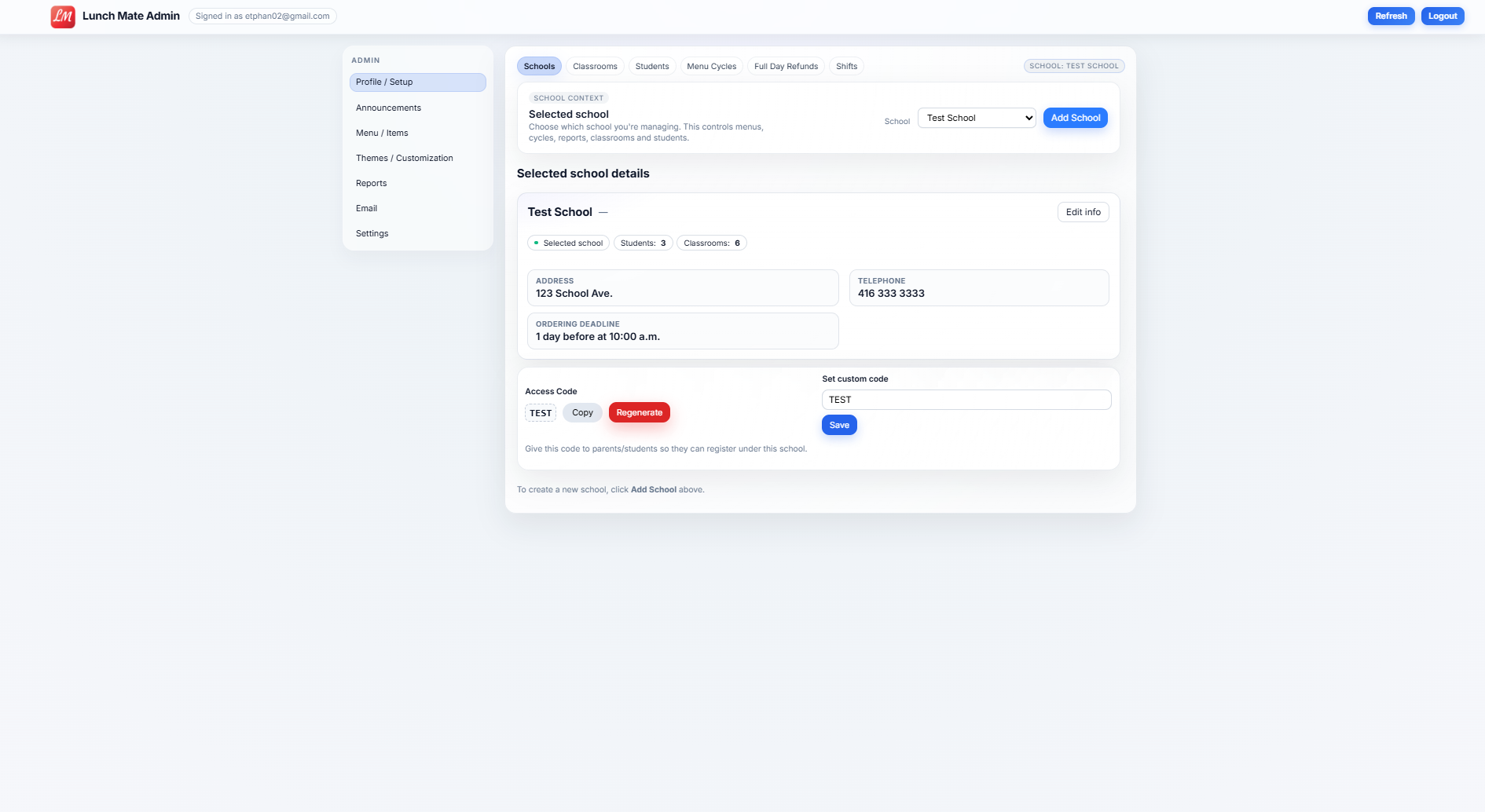Save the custom access code
The height and width of the screenshot is (812, 1485).
[x=839, y=426]
